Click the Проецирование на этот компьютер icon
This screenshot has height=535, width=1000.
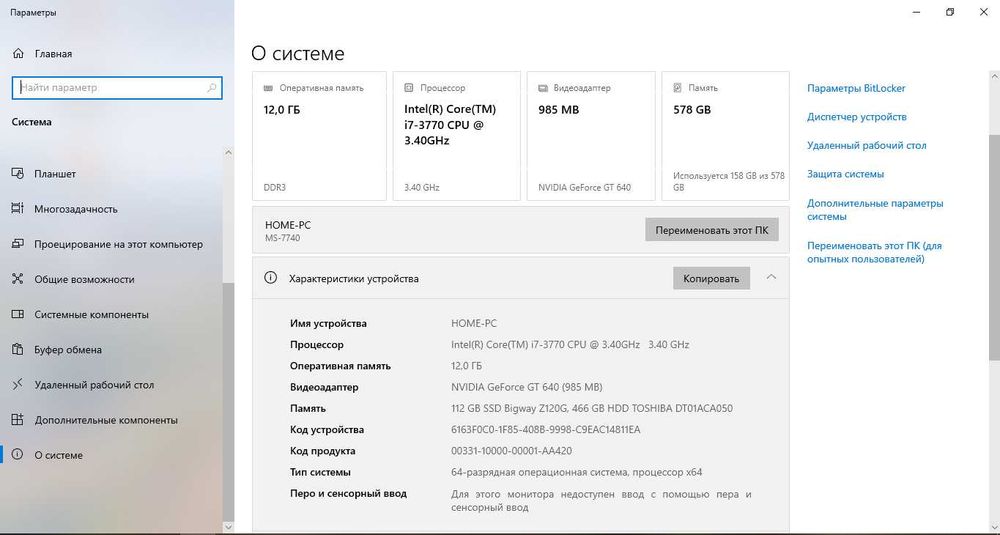click(18, 244)
